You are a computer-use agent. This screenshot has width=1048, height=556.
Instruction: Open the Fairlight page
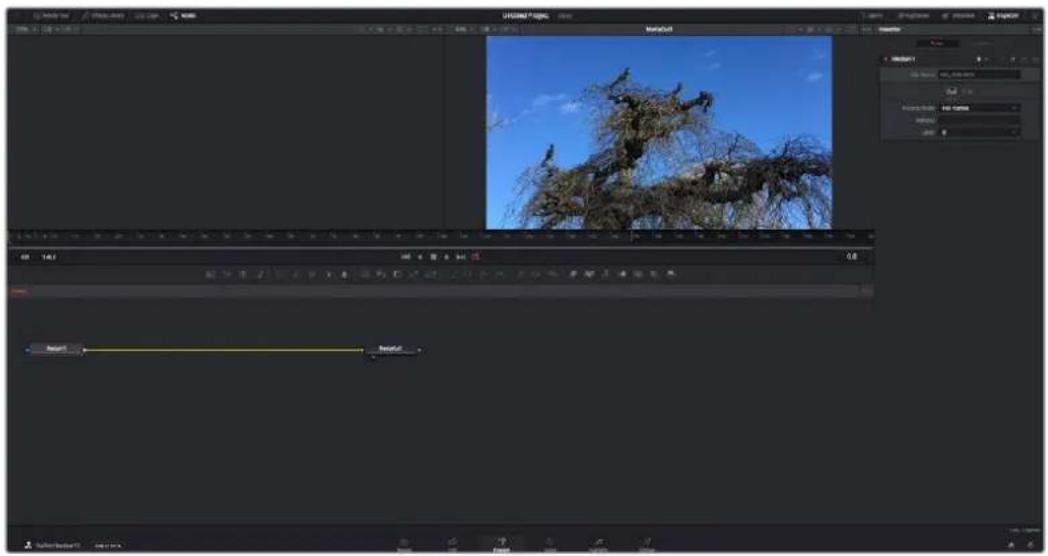tap(598, 545)
